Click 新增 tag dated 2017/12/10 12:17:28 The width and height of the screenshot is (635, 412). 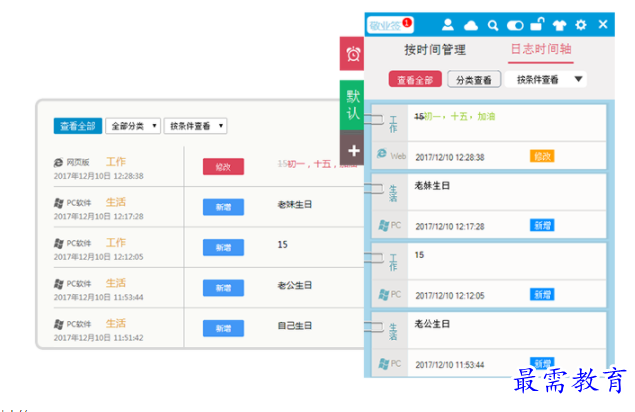542,225
